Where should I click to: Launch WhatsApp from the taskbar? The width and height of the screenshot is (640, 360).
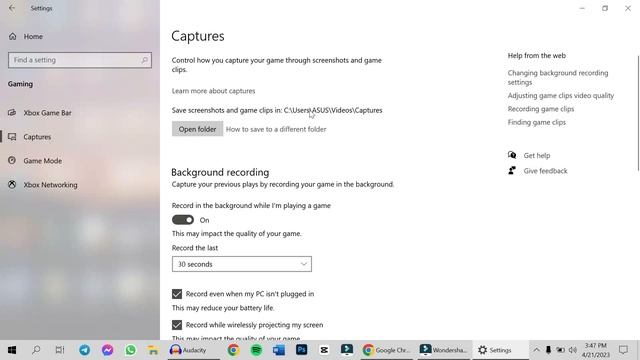pos(131,350)
